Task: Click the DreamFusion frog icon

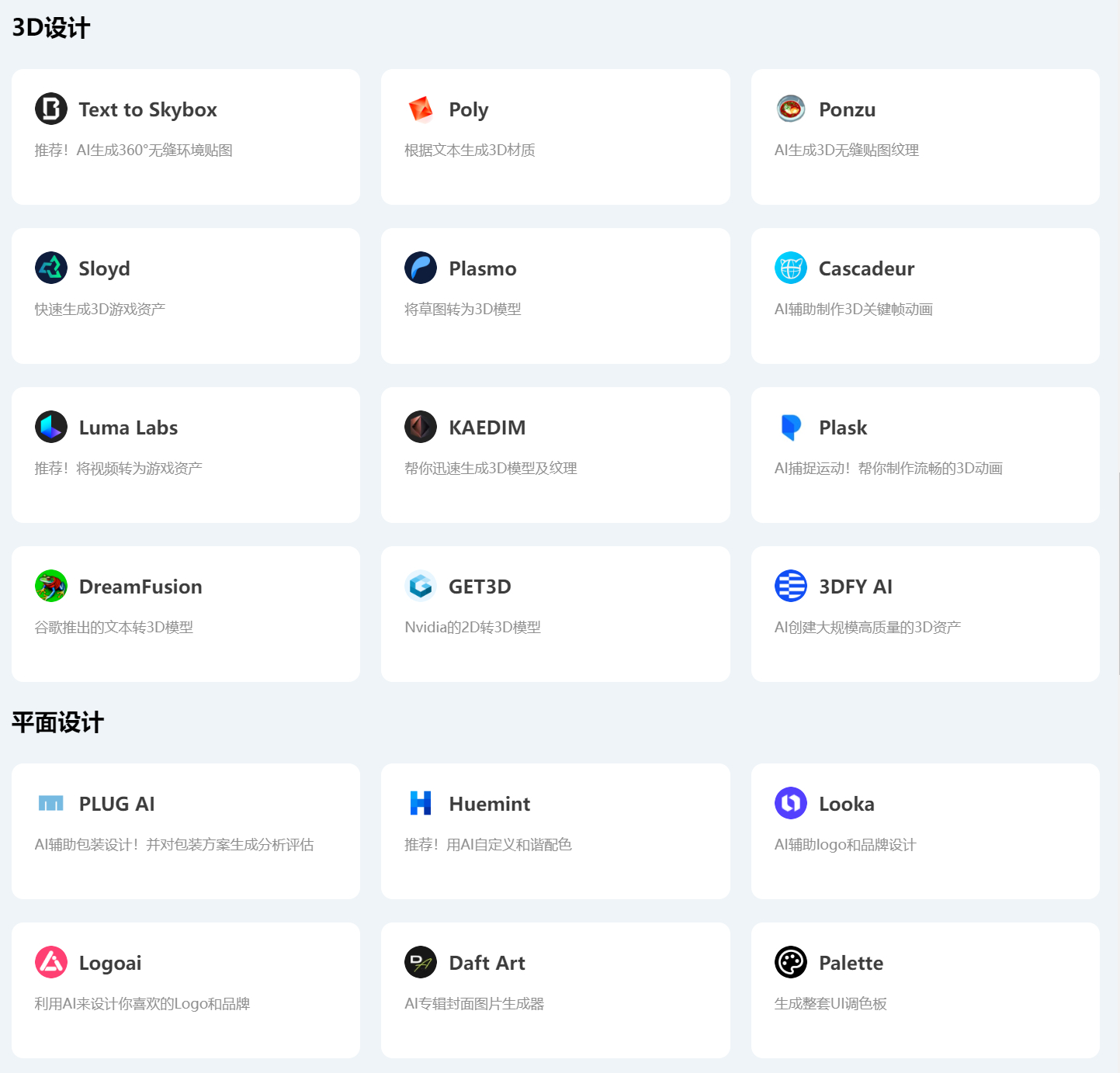Action: (x=51, y=586)
